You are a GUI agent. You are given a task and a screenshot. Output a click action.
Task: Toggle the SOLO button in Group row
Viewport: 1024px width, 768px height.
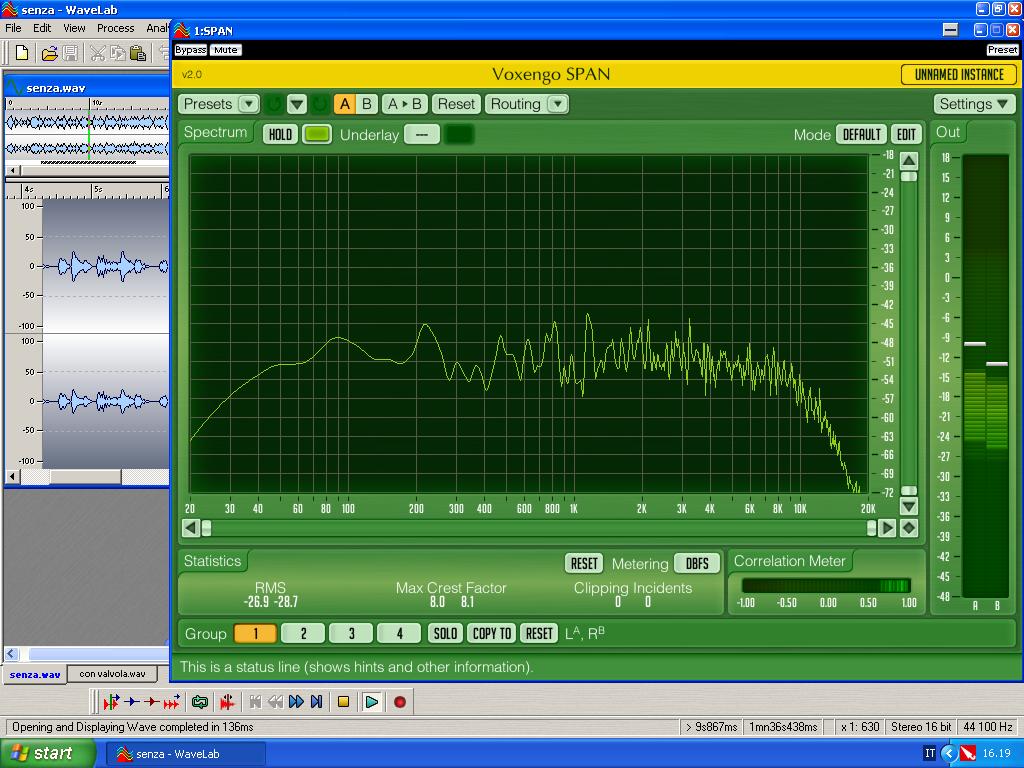[445, 633]
